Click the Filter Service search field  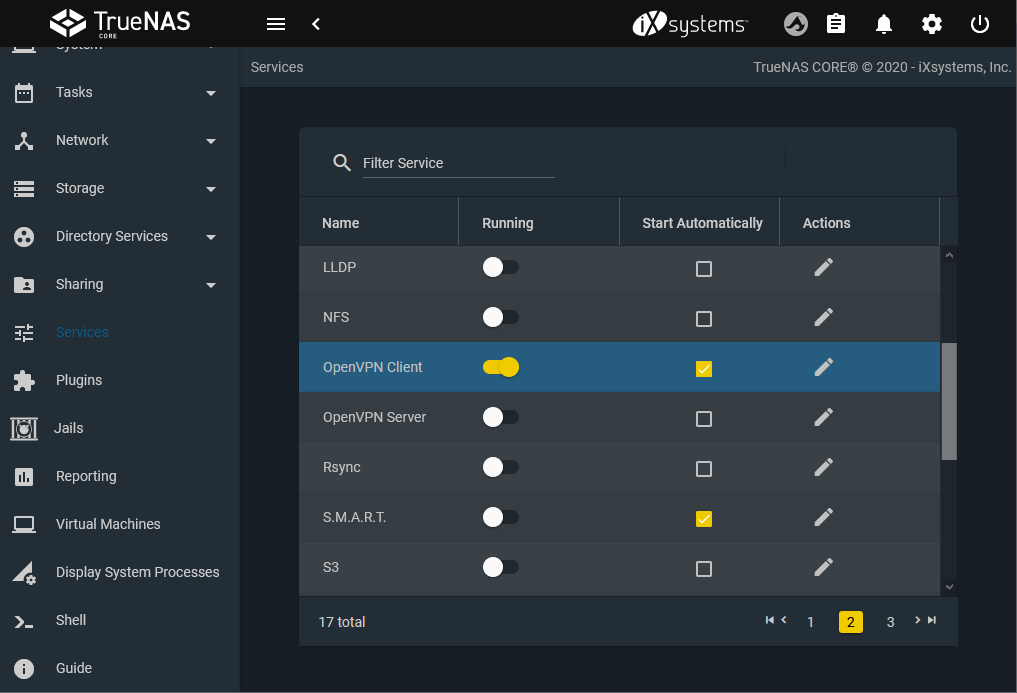(x=458, y=163)
